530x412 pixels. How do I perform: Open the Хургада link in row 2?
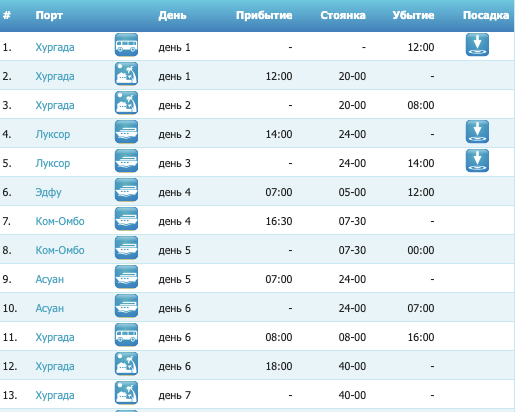point(55,76)
